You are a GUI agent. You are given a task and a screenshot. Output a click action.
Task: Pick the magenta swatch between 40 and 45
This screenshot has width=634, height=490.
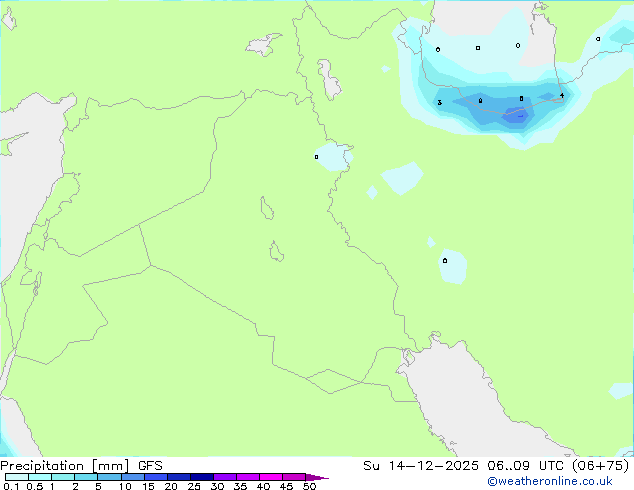271,477
